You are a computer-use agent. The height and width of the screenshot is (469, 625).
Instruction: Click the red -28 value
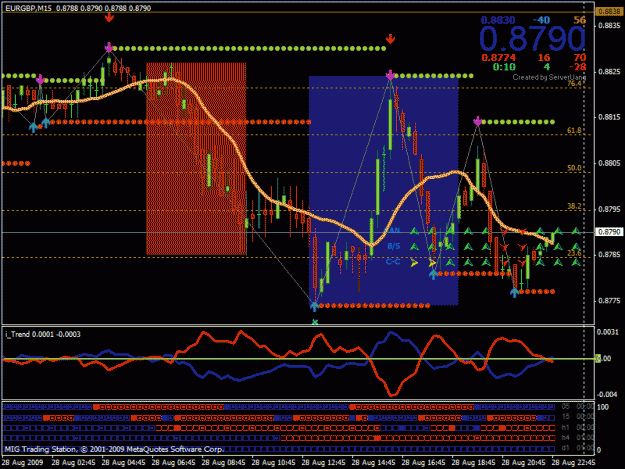coord(578,67)
